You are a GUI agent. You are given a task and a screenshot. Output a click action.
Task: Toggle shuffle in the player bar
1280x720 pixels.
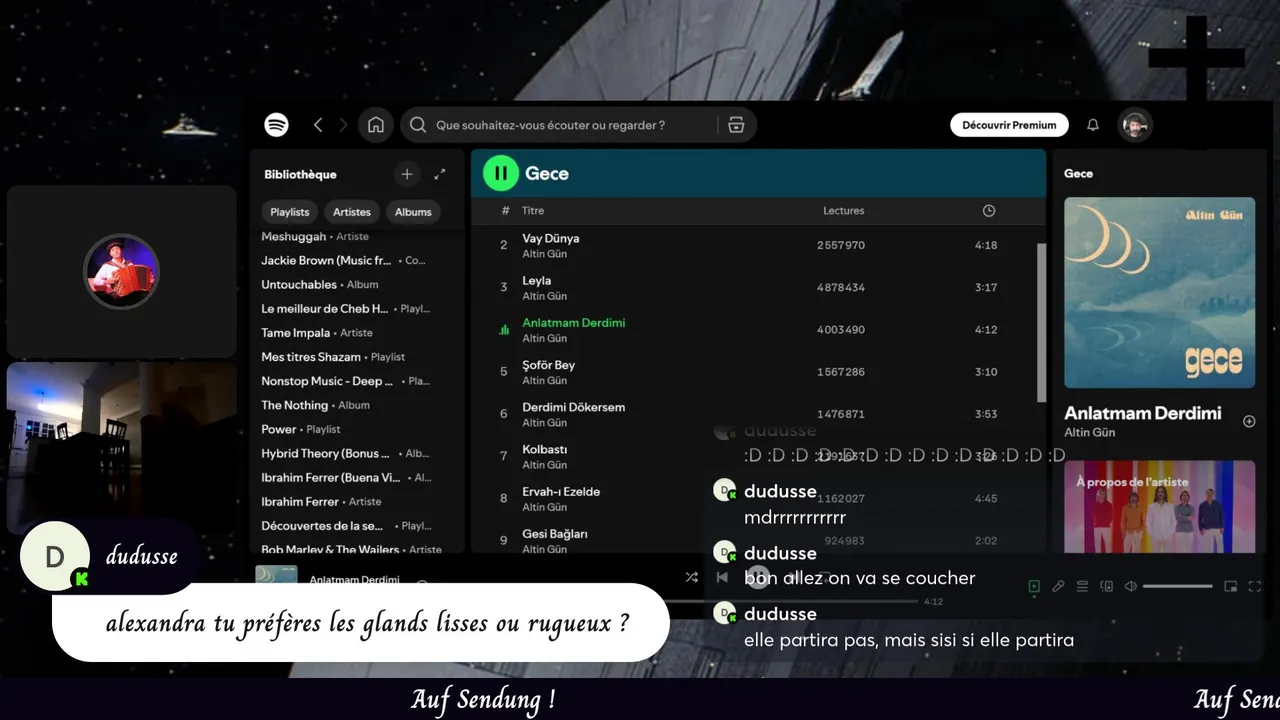click(x=691, y=577)
